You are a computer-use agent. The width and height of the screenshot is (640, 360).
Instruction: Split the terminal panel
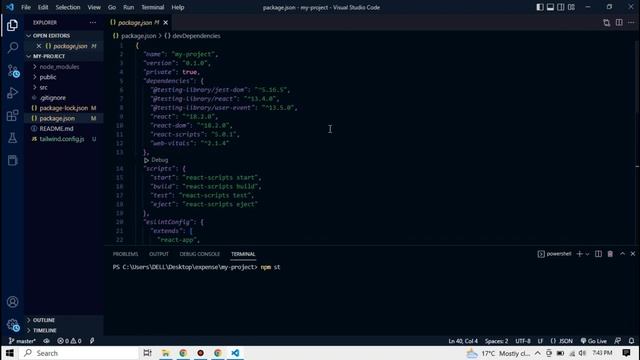pyautogui.click(x=598, y=254)
